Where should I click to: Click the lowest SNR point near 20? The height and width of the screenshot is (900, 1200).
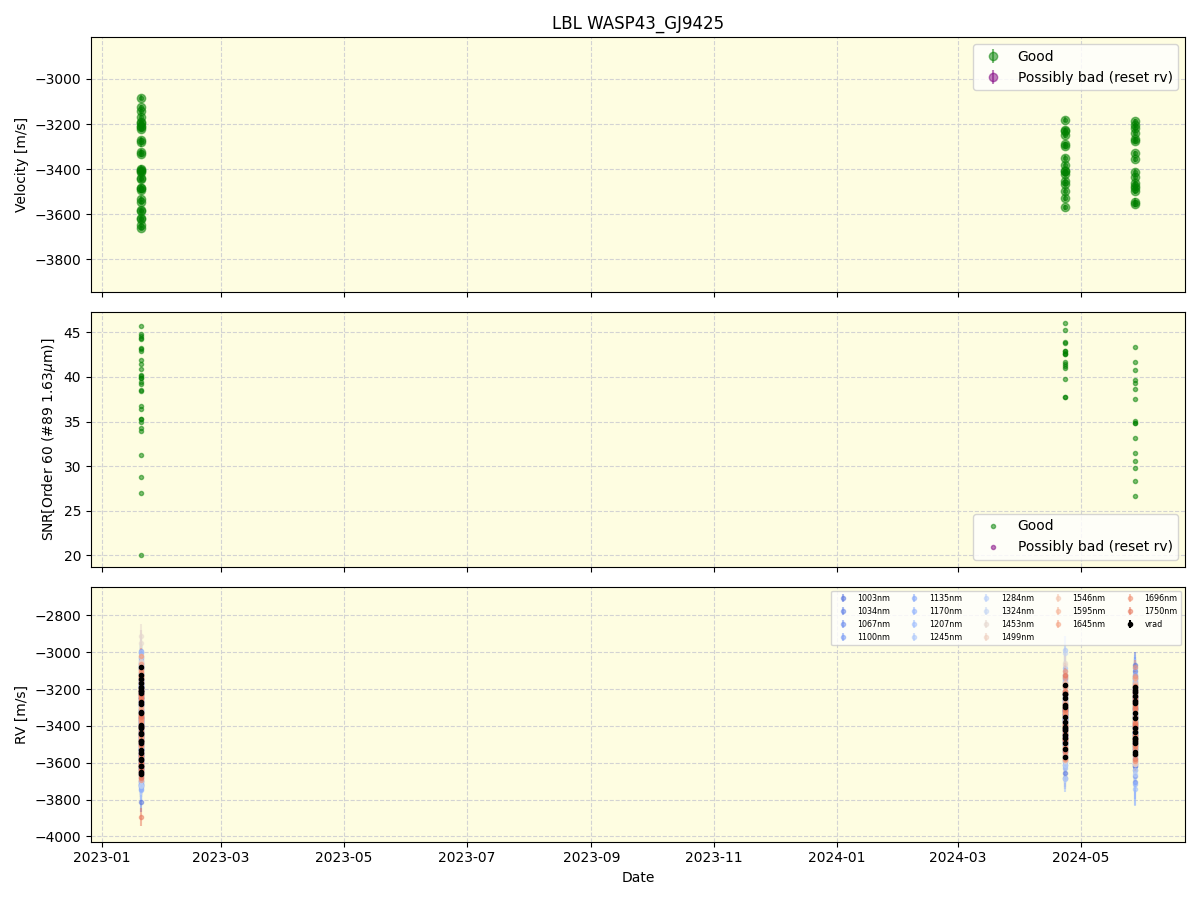[141, 555]
